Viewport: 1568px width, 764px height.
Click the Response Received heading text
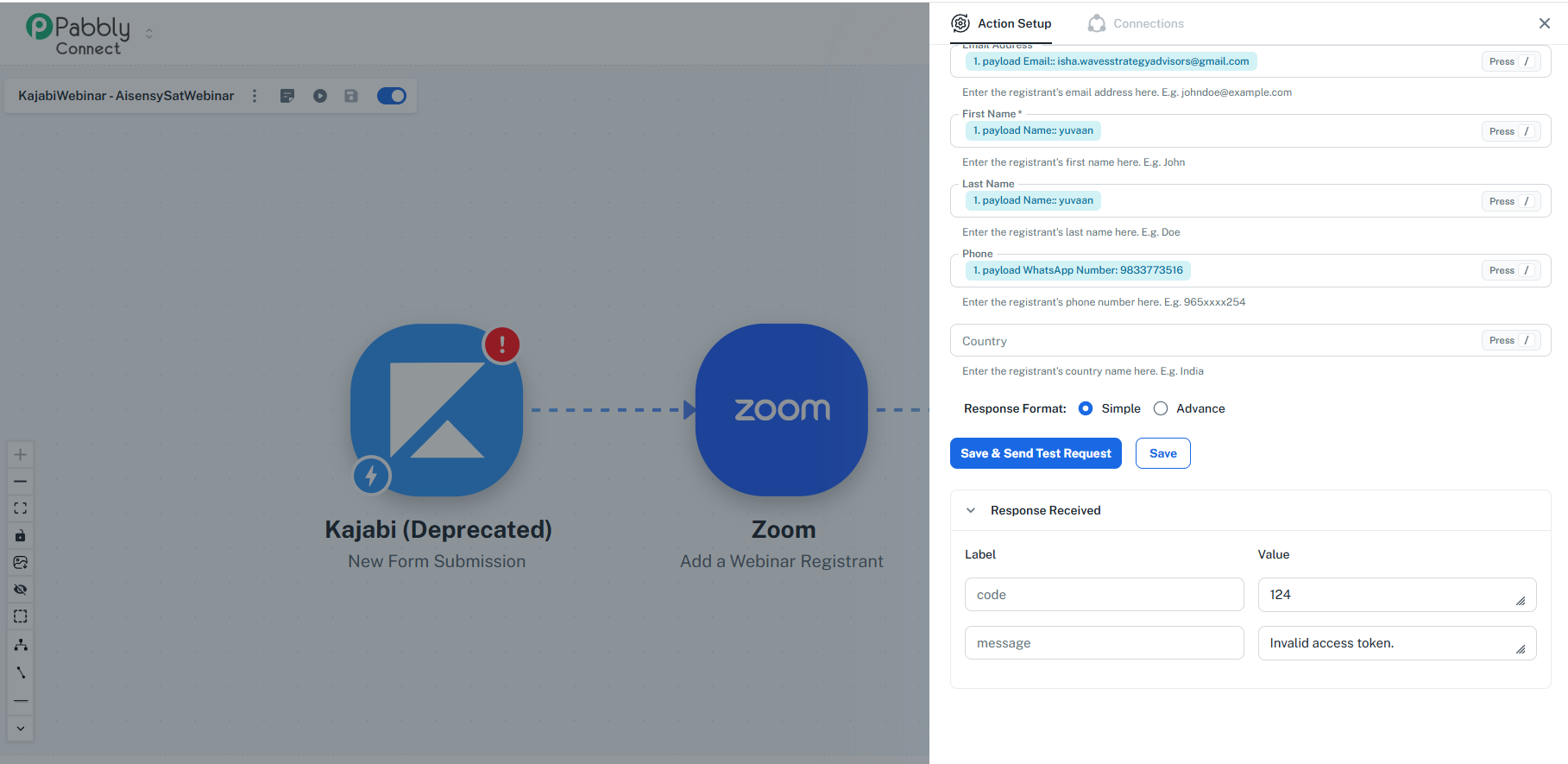(x=1046, y=510)
